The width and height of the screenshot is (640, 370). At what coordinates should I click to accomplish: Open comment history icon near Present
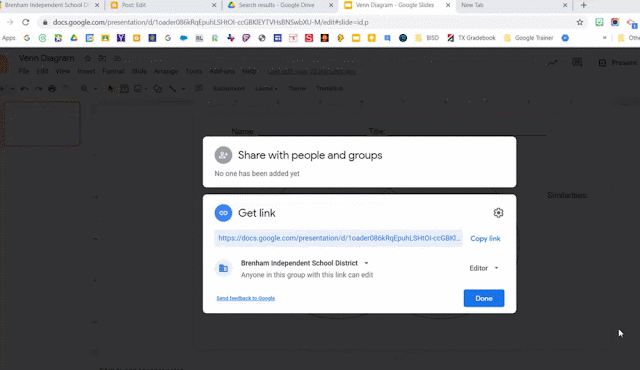(577, 62)
